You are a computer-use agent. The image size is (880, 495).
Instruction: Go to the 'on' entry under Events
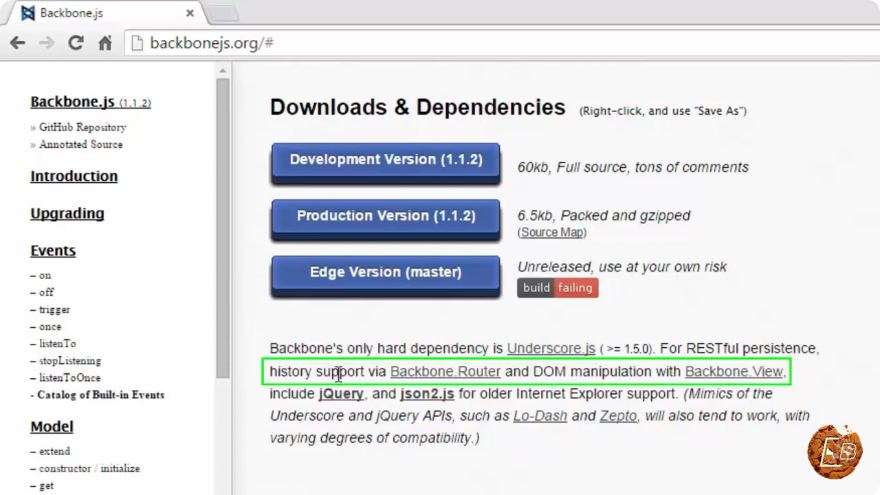click(45, 276)
